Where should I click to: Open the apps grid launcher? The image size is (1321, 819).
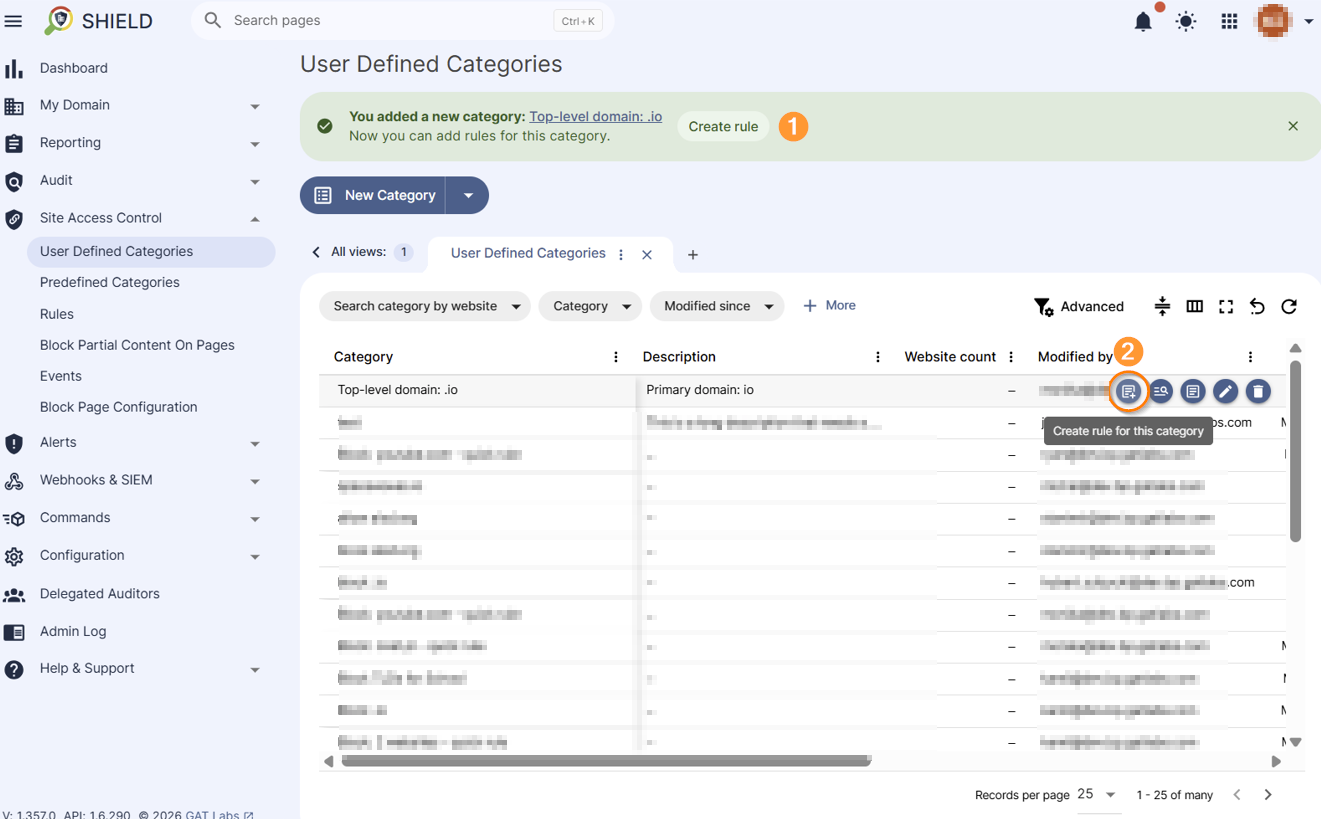[x=1229, y=21]
